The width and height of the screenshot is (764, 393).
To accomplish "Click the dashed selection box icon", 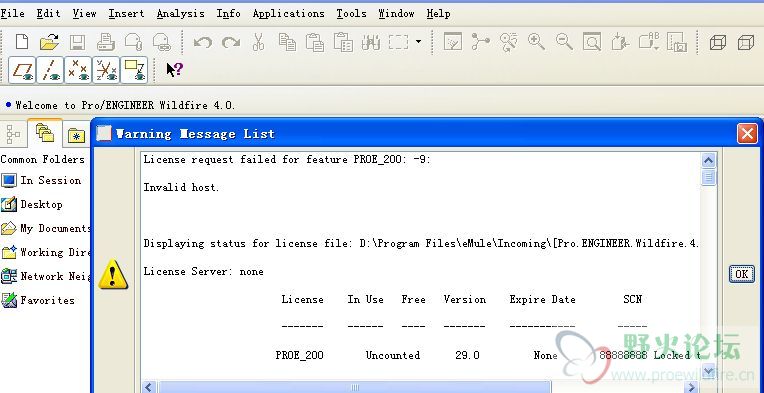I will tap(399, 42).
